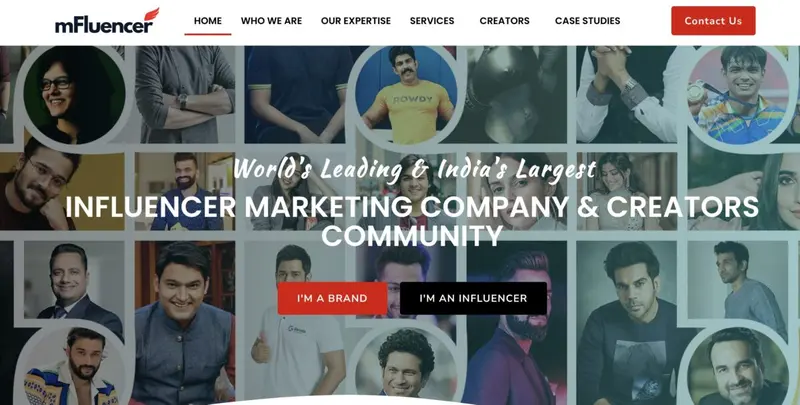Select the man in yellow ROWDY t-shirt
The width and height of the screenshot is (800, 405).
tap(406, 95)
